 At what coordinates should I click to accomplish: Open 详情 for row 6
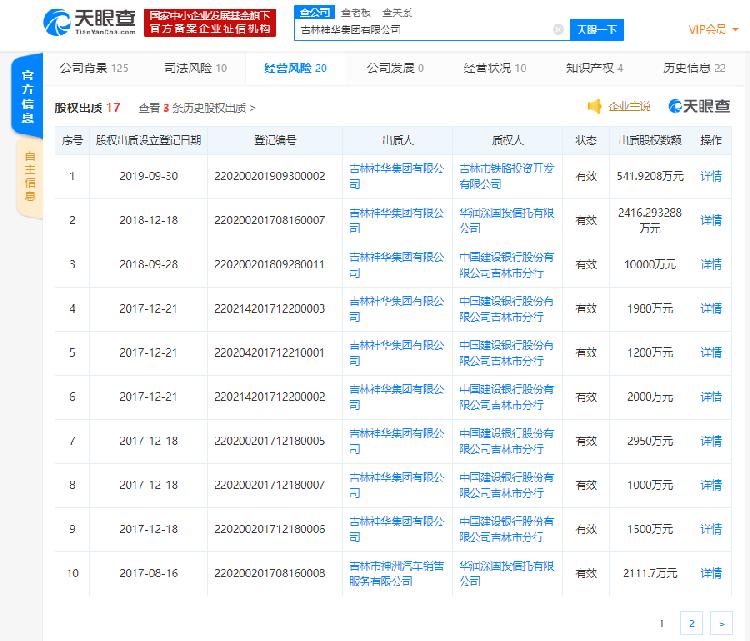click(x=711, y=397)
